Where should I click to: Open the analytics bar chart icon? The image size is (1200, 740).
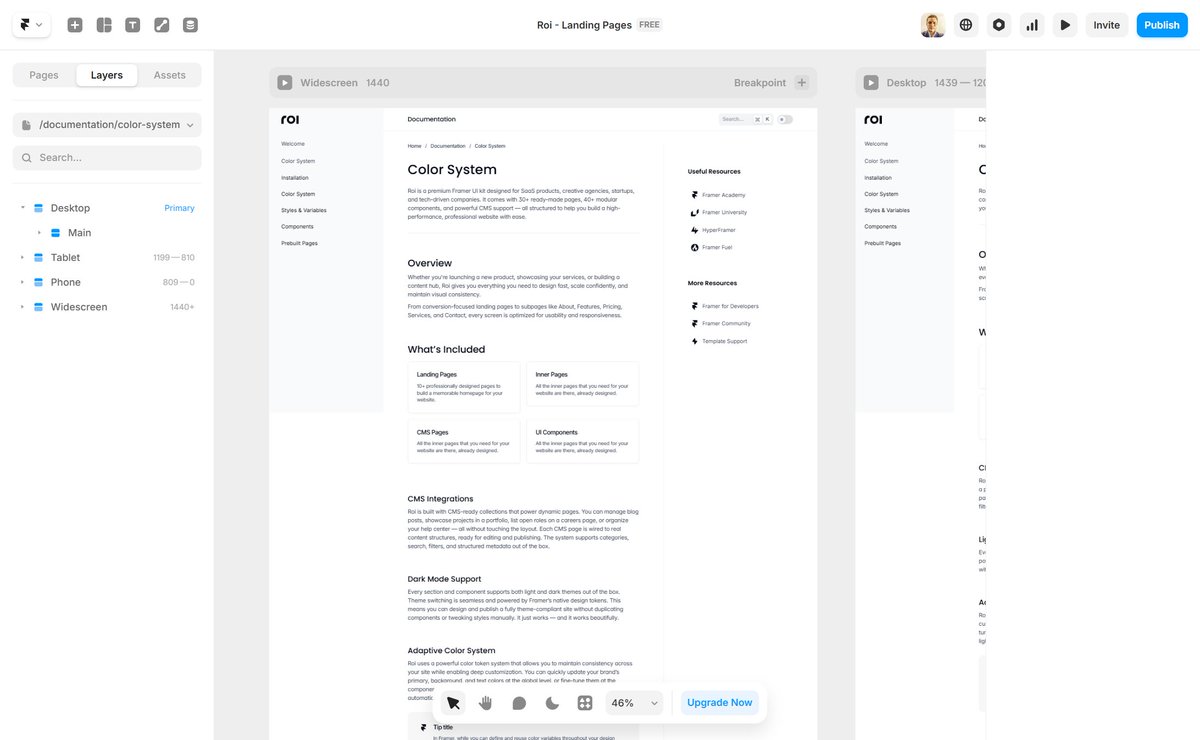tap(1032, 25)
